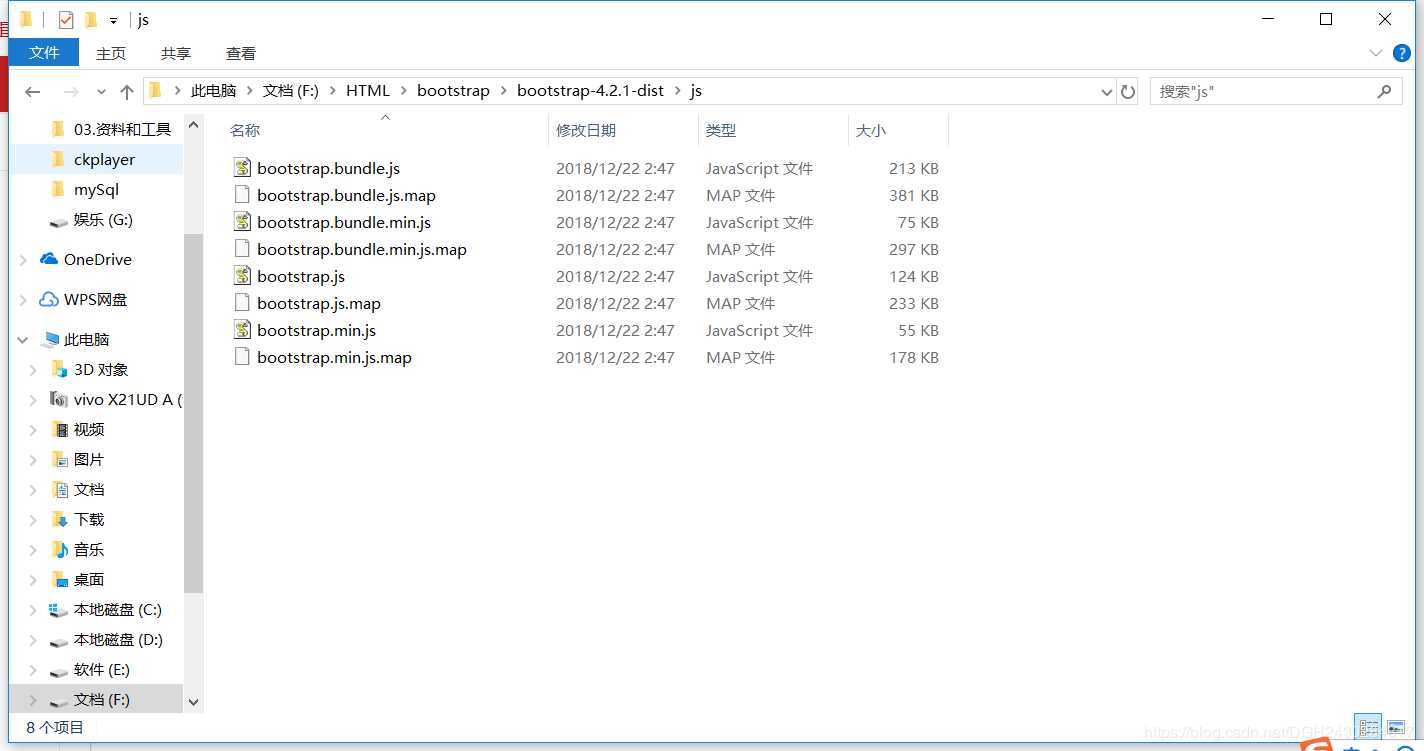1424x751 pixels.
Task: Select the 文档 (F:) drive in sidebar
Action: click(96, 699)
